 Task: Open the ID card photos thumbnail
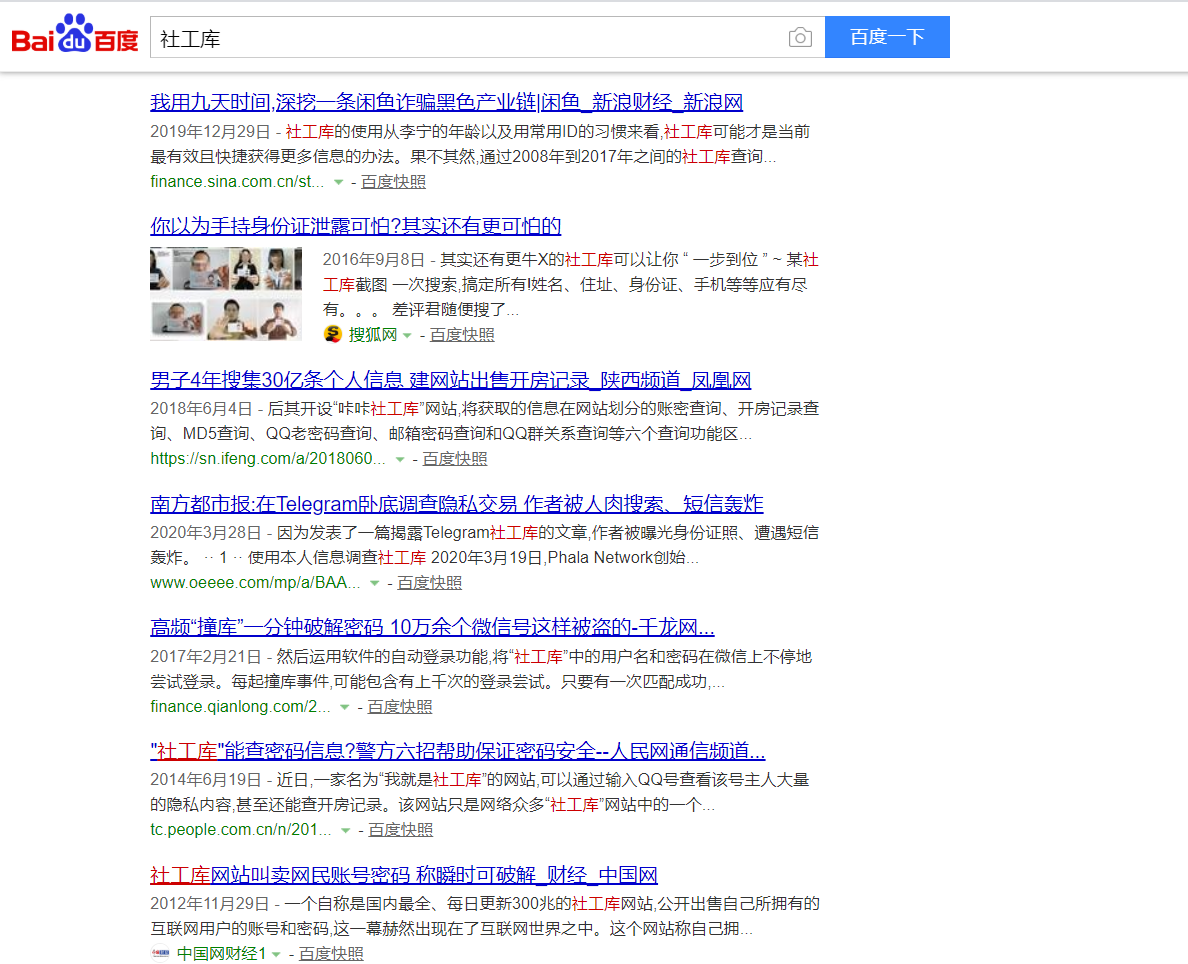pos(226,293)
